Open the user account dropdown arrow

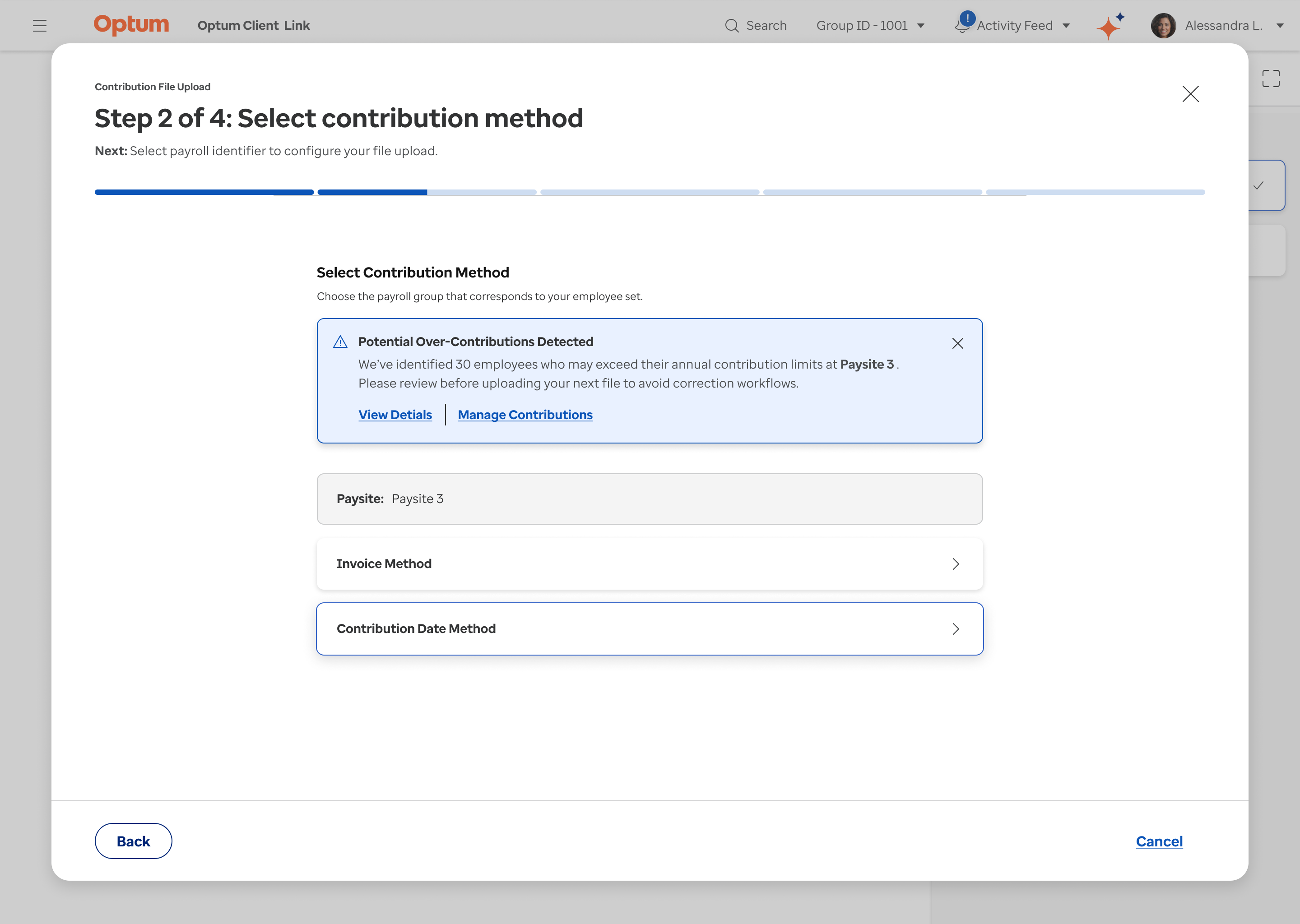(x=1280, y=26)
